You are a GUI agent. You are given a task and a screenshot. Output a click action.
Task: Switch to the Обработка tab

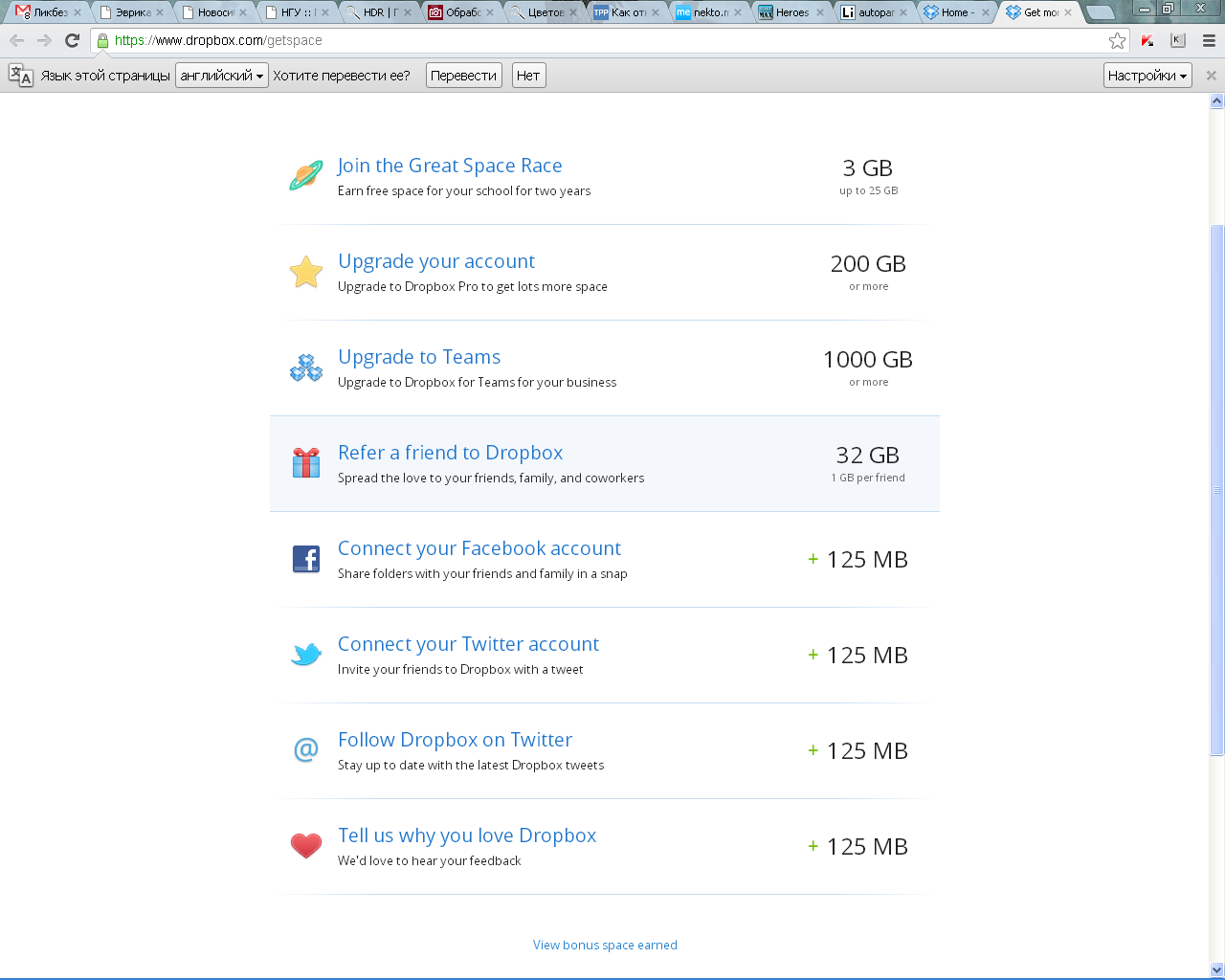click(x=460, y=12)
